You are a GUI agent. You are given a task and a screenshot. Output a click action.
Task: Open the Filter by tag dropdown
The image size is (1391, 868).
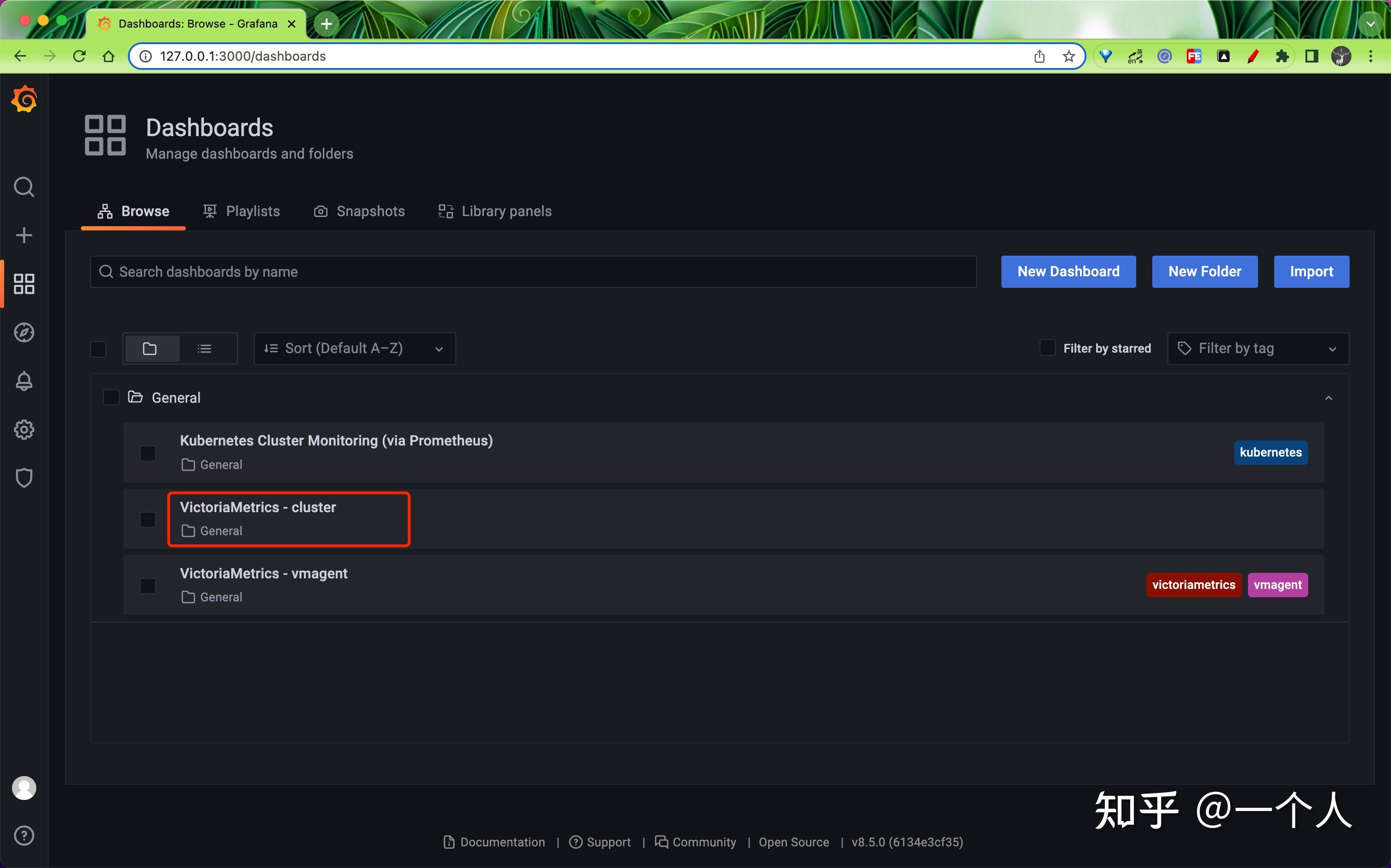point(1258,348)
